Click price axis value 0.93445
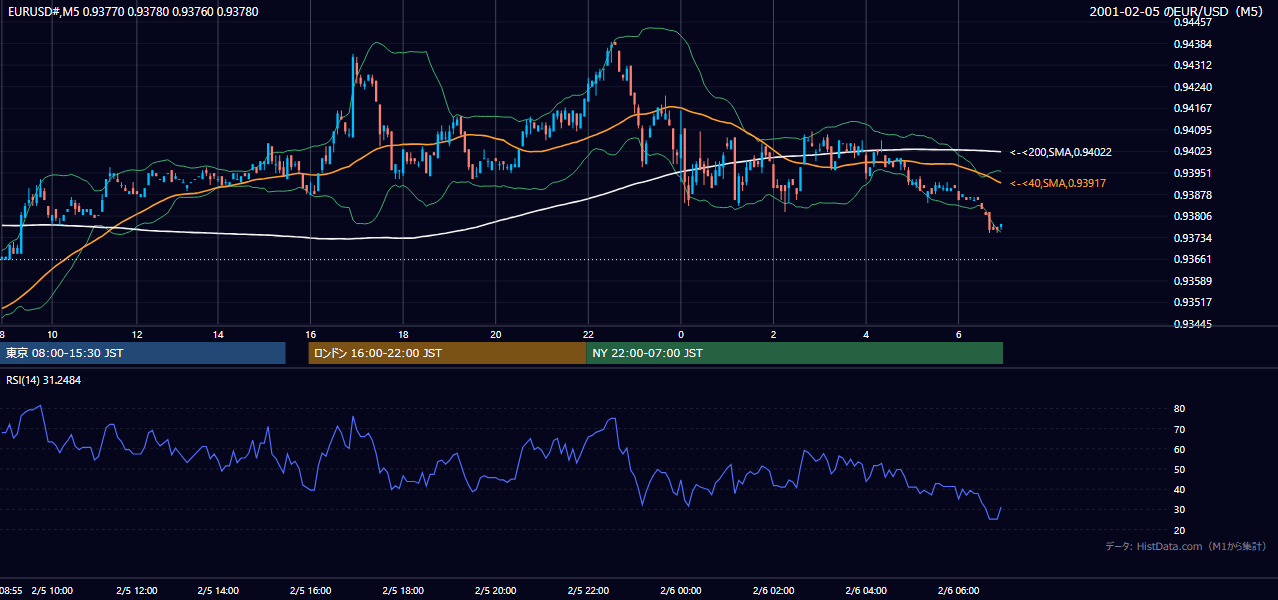Image resolution: width=1278 pixels, height=600 pixels. click(1194, 324)
